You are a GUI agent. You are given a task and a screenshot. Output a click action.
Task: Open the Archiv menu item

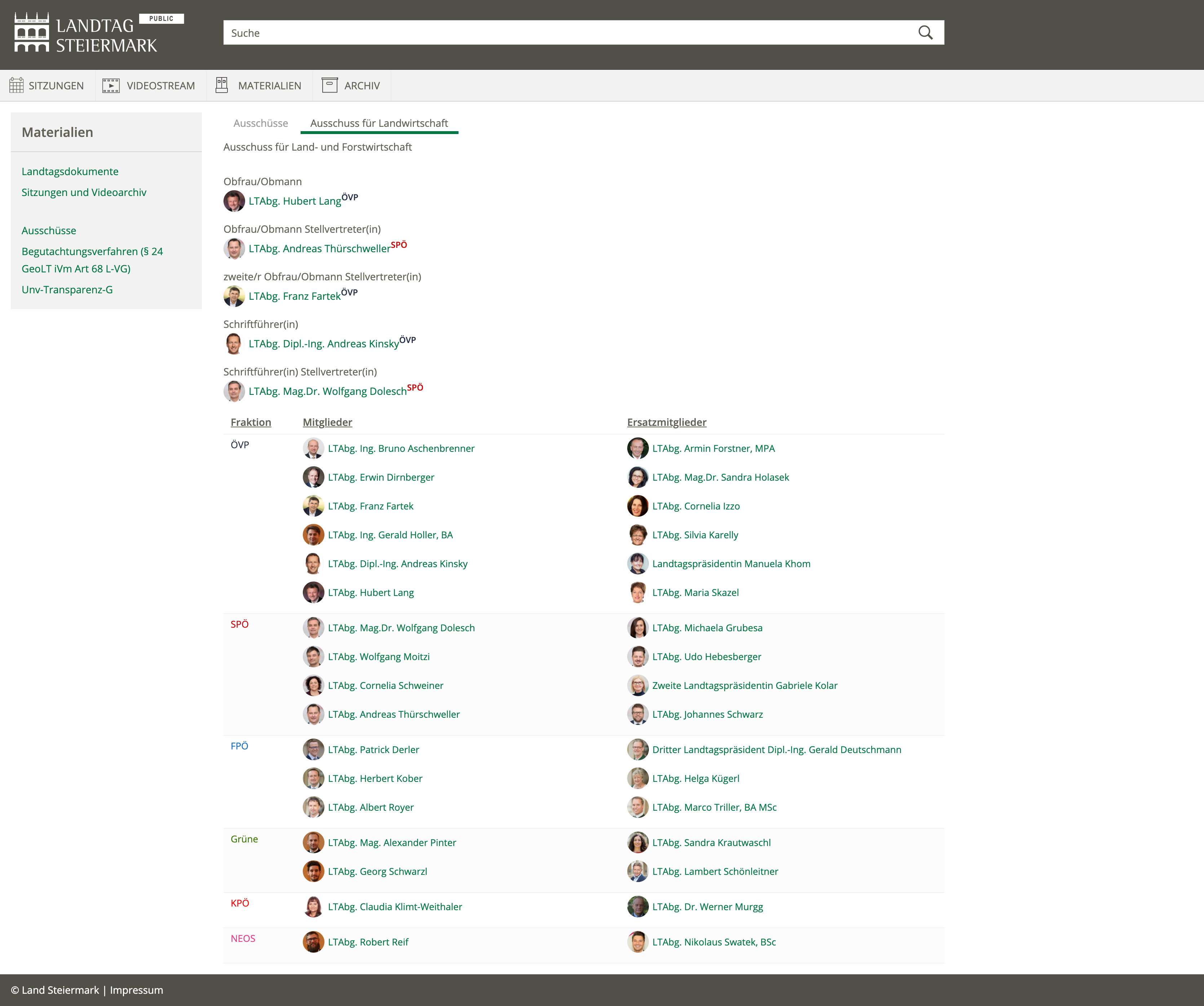click(x=351, y=85)
